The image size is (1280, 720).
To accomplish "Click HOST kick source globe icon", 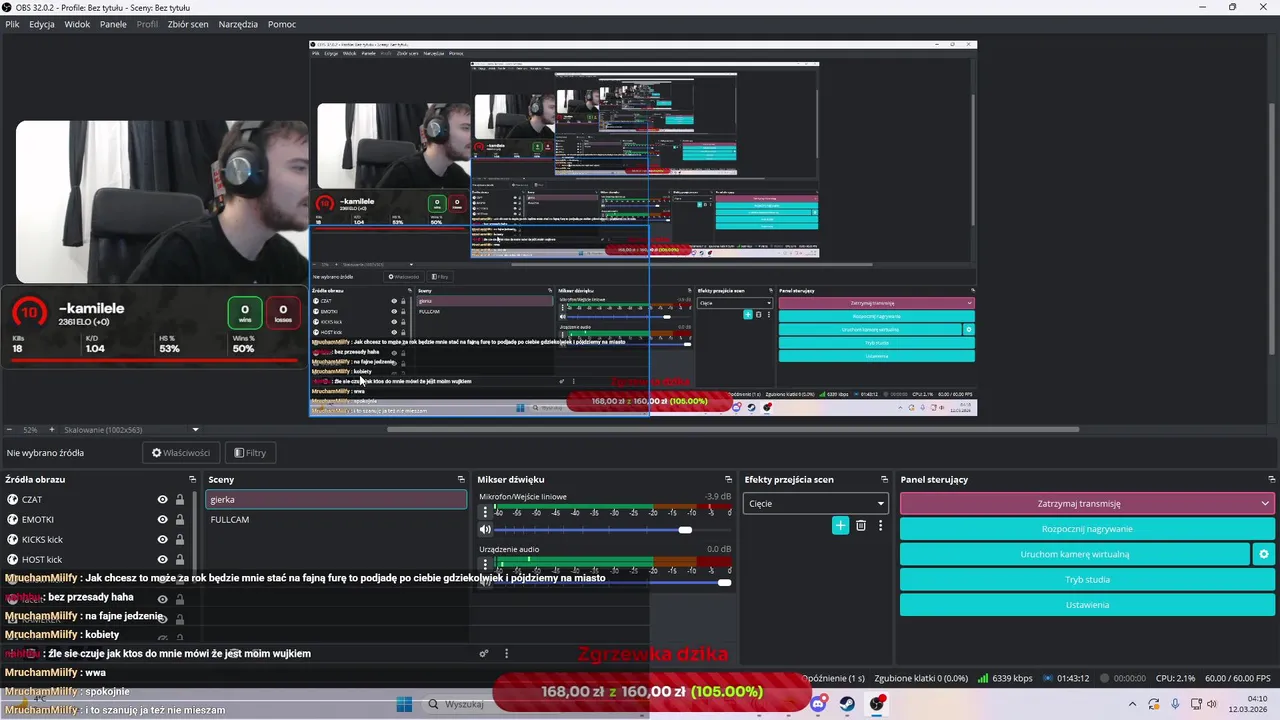I will point(13,559).
